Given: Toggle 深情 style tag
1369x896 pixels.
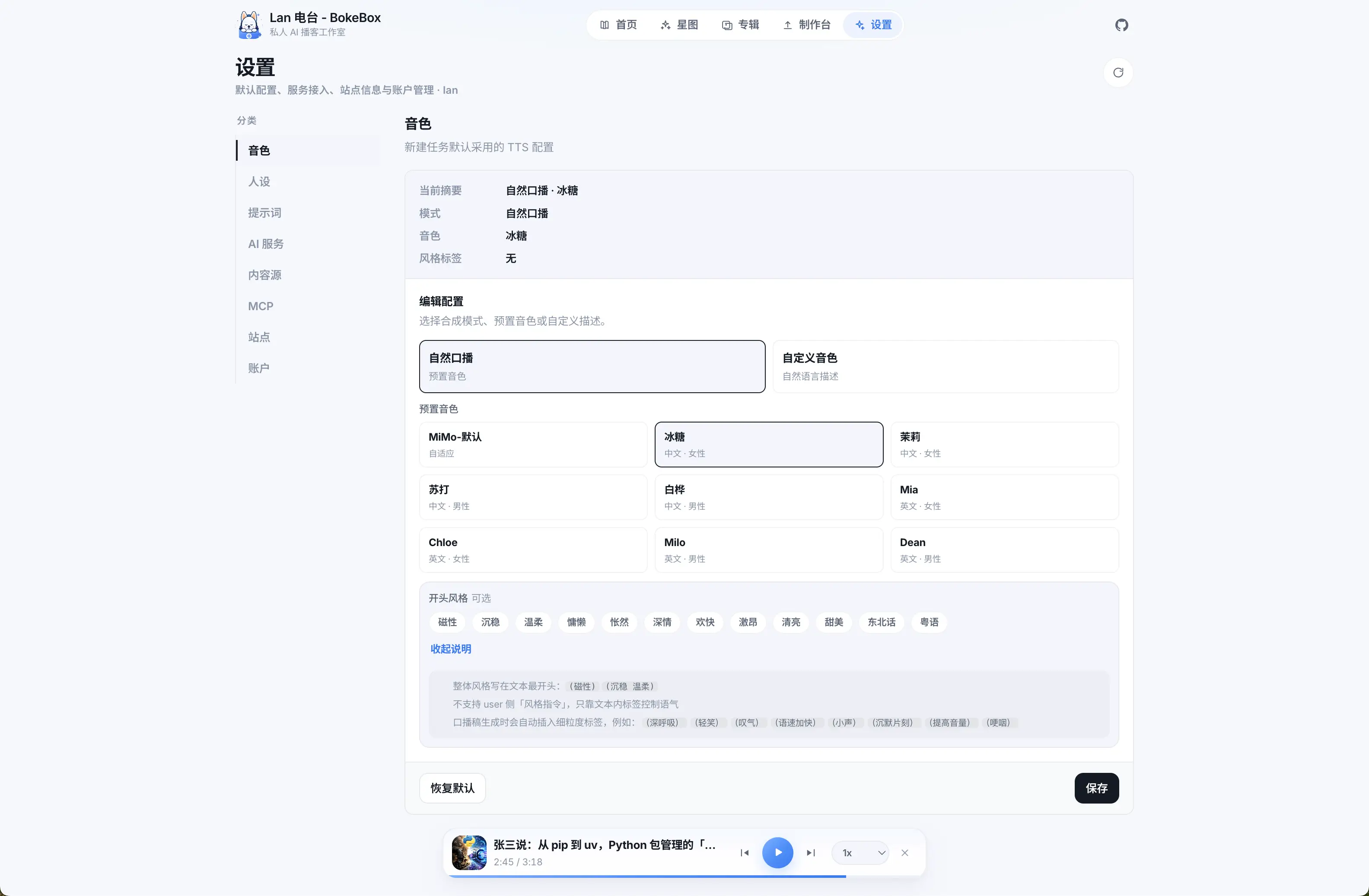Looking at the screenshot, I should (x=662, y=622).
